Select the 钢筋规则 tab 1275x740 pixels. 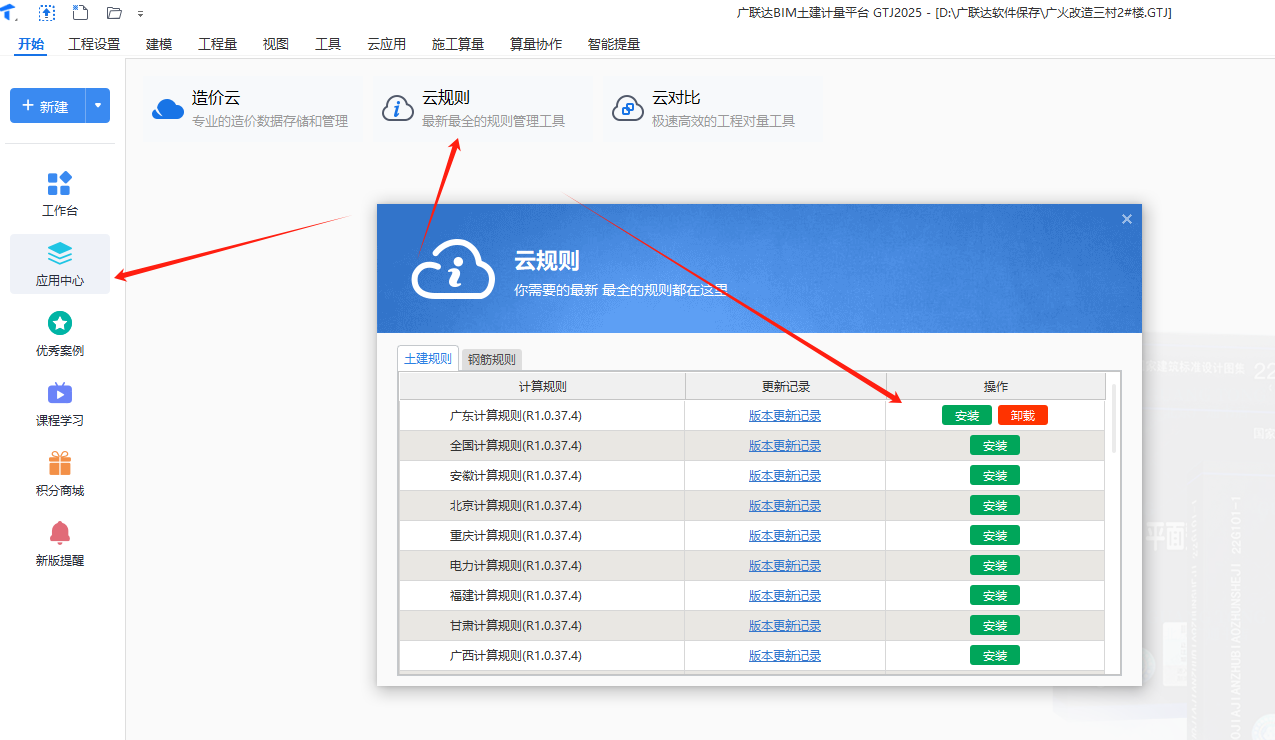(x=492, y=360)
